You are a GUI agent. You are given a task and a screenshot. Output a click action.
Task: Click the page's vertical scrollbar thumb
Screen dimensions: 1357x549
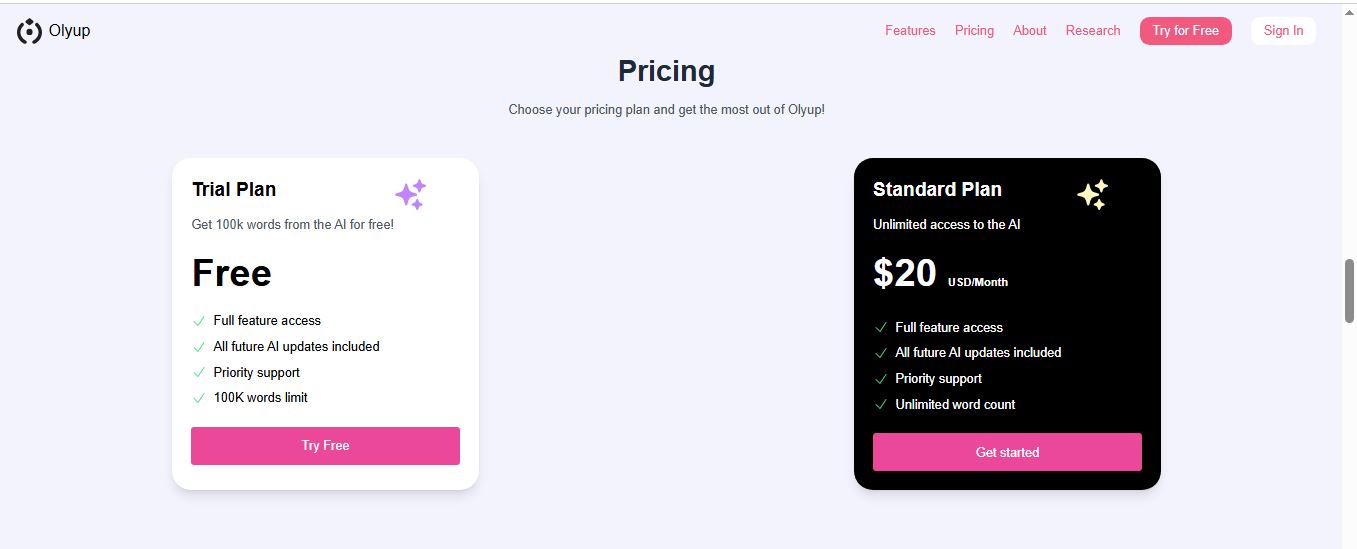1349,290
